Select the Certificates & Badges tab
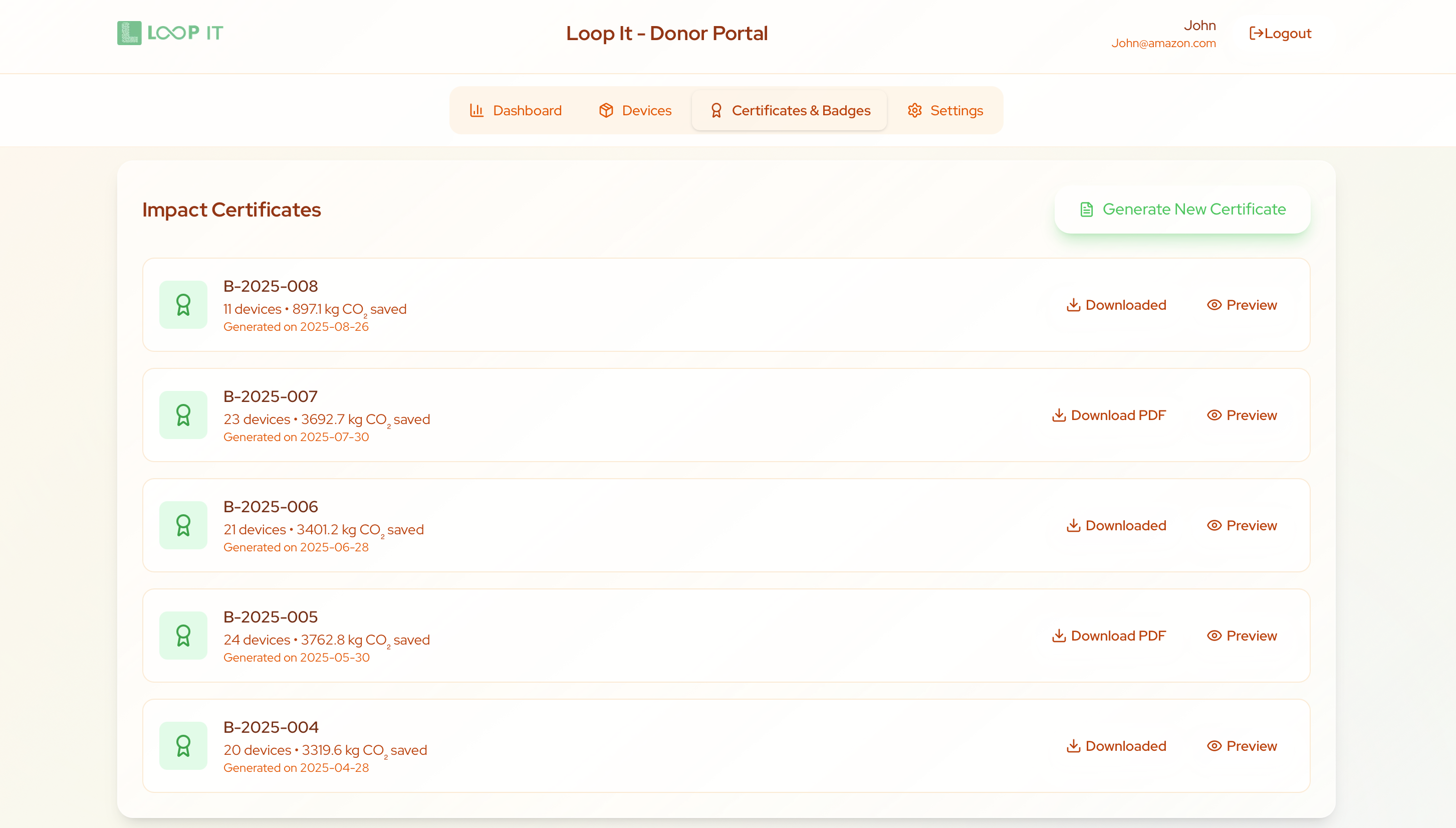Screen dimensions: 1456x828 [790, 110]
